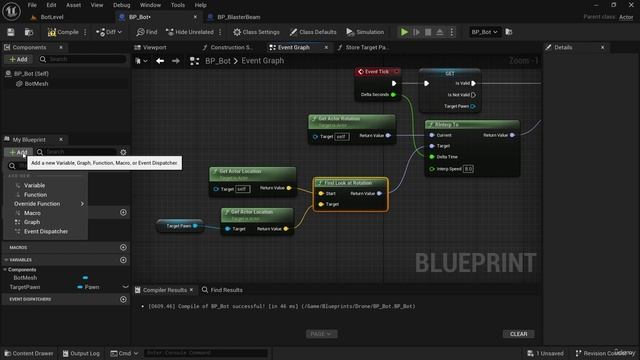Add new event dispatcher with plus icon
The height and width of the screenshot is (360, 640).
coord(123,300)
